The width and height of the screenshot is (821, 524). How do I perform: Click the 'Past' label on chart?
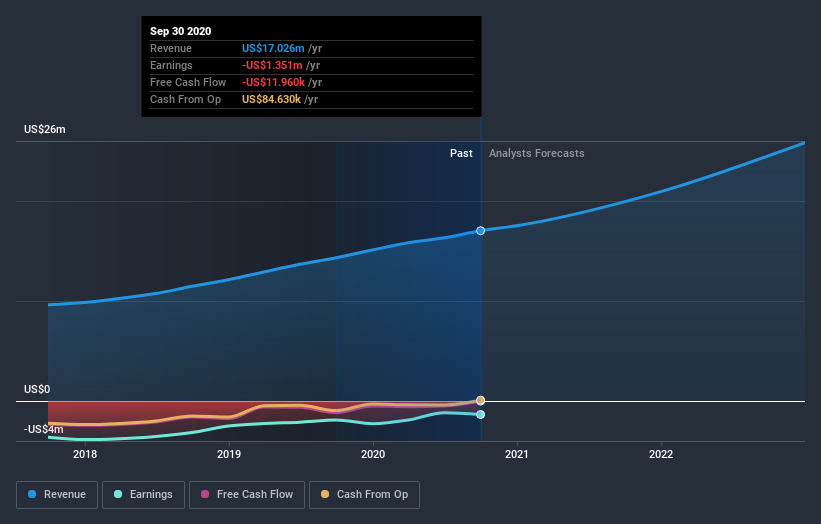[461, 153]
